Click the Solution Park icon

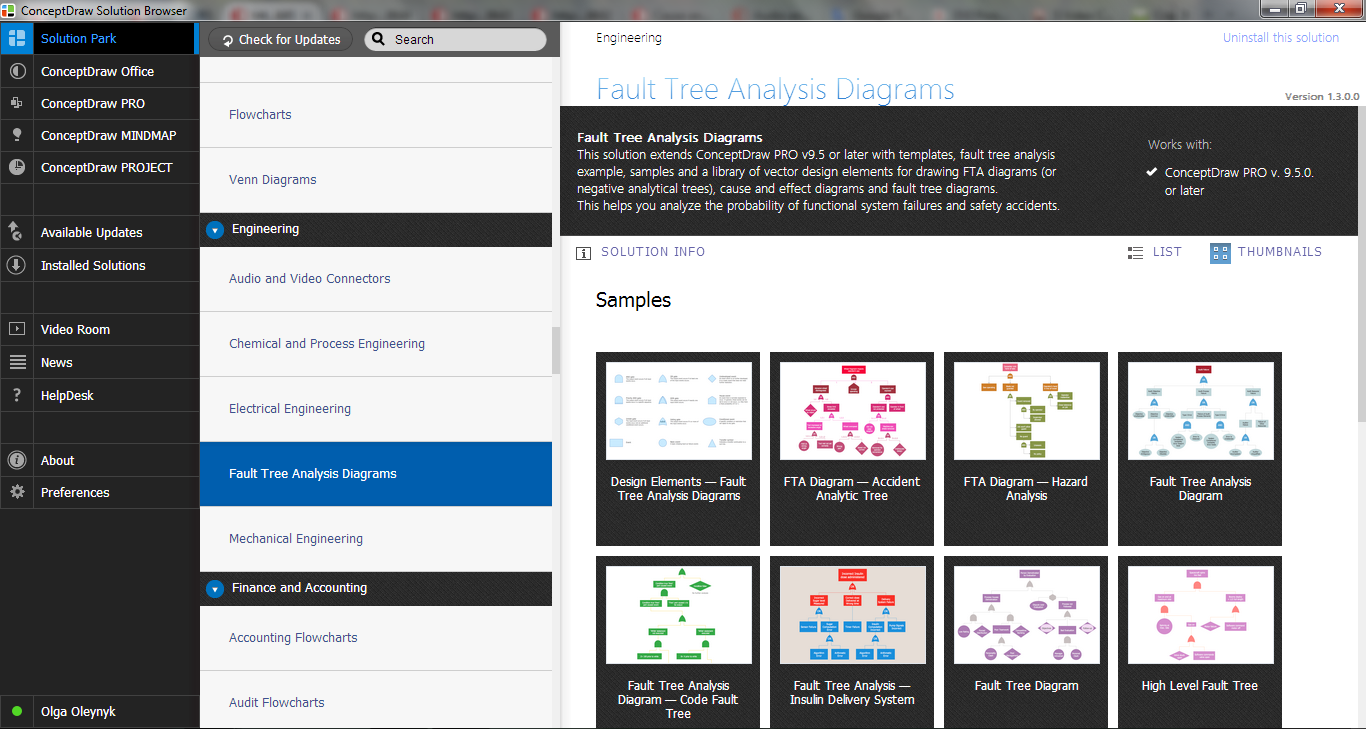tap(16, 39)
